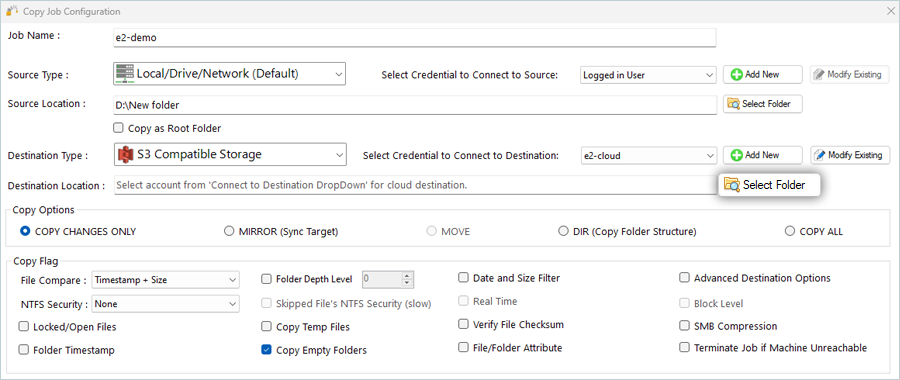Click the app icon in the title bar
Screen dimensions: 900x380
(x=11, y=11)
